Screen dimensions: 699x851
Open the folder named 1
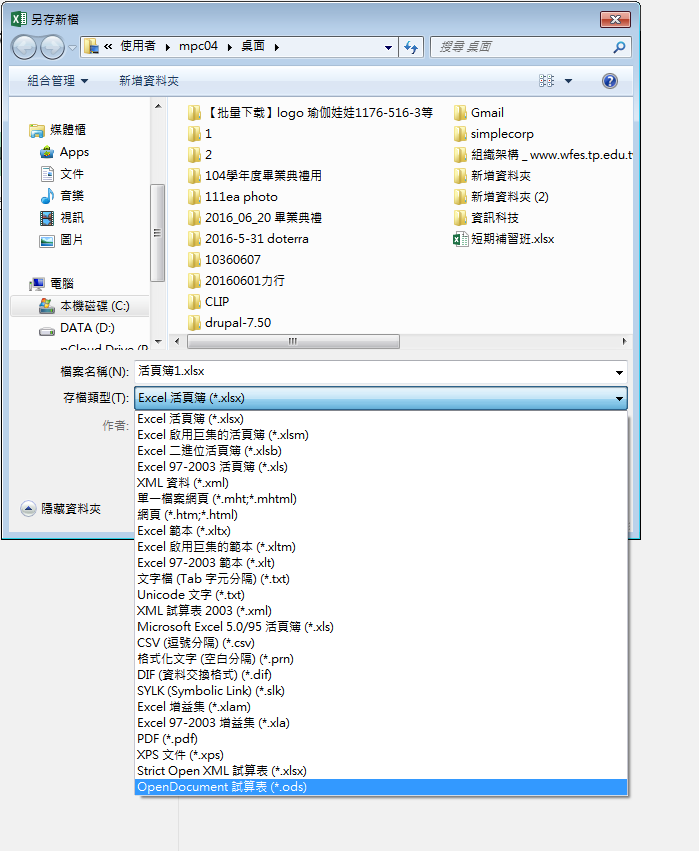(x=200, y=134)
